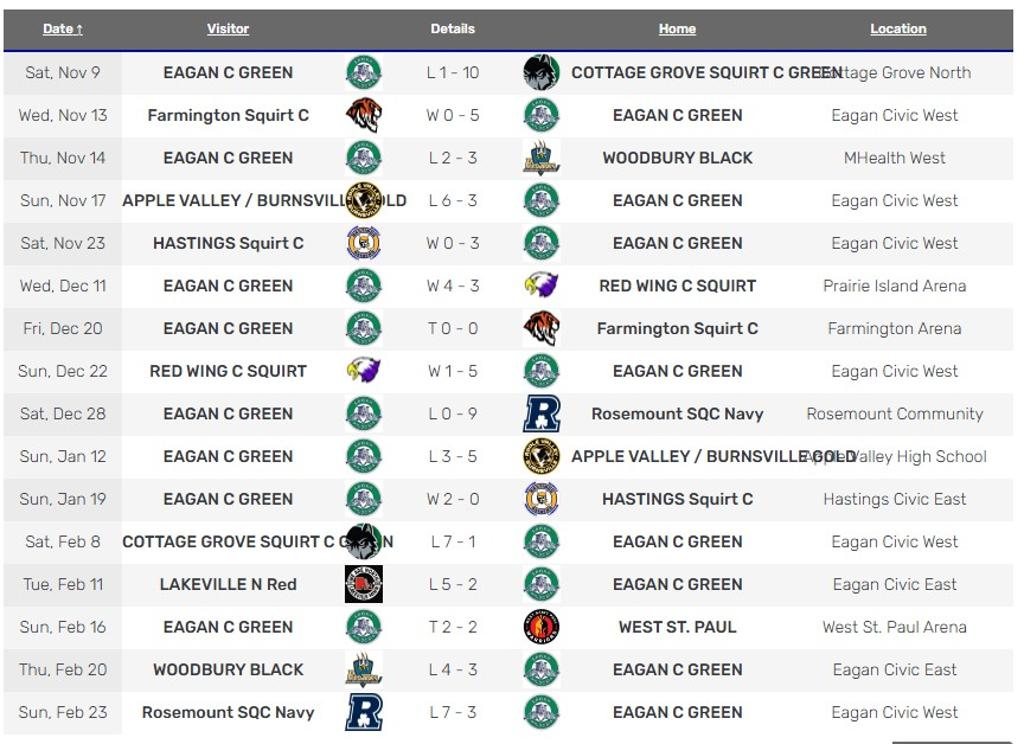Click Farmington tiger logo in Nov 13 row

[x=363, y=115]
